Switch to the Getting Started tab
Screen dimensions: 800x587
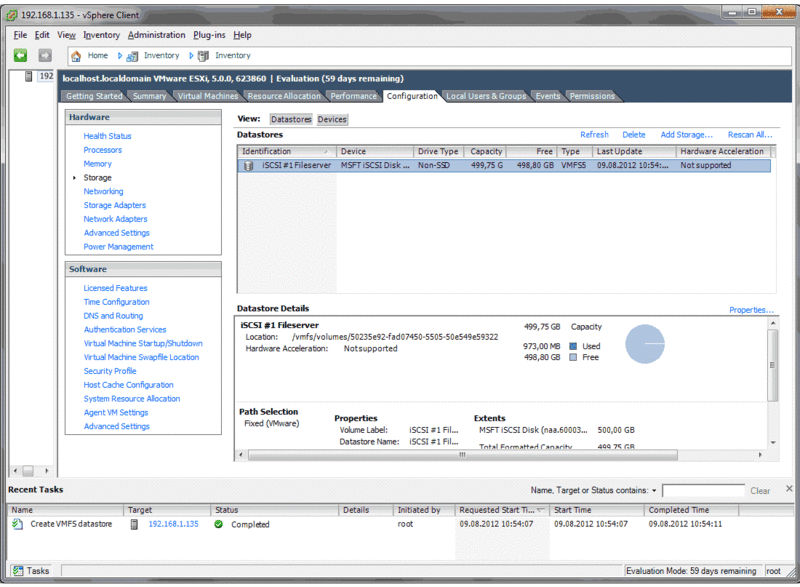pyautogui.click(x=94, y=96)
